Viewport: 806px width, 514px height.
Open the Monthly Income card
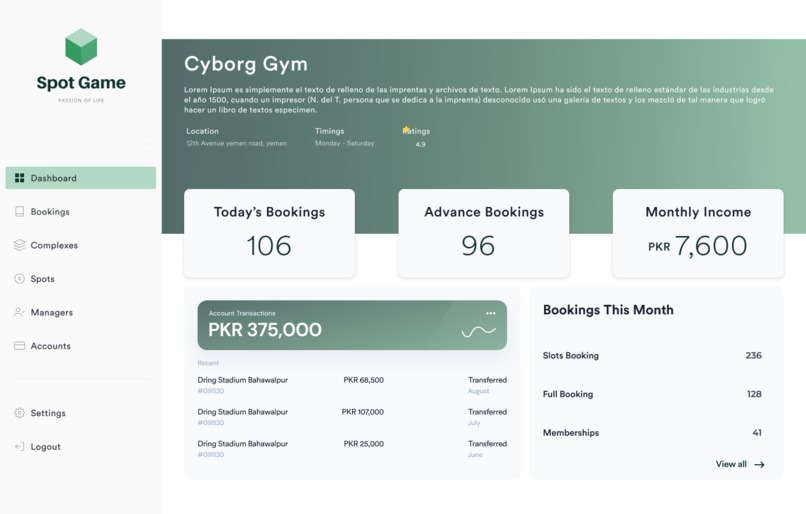coord(698,233)
